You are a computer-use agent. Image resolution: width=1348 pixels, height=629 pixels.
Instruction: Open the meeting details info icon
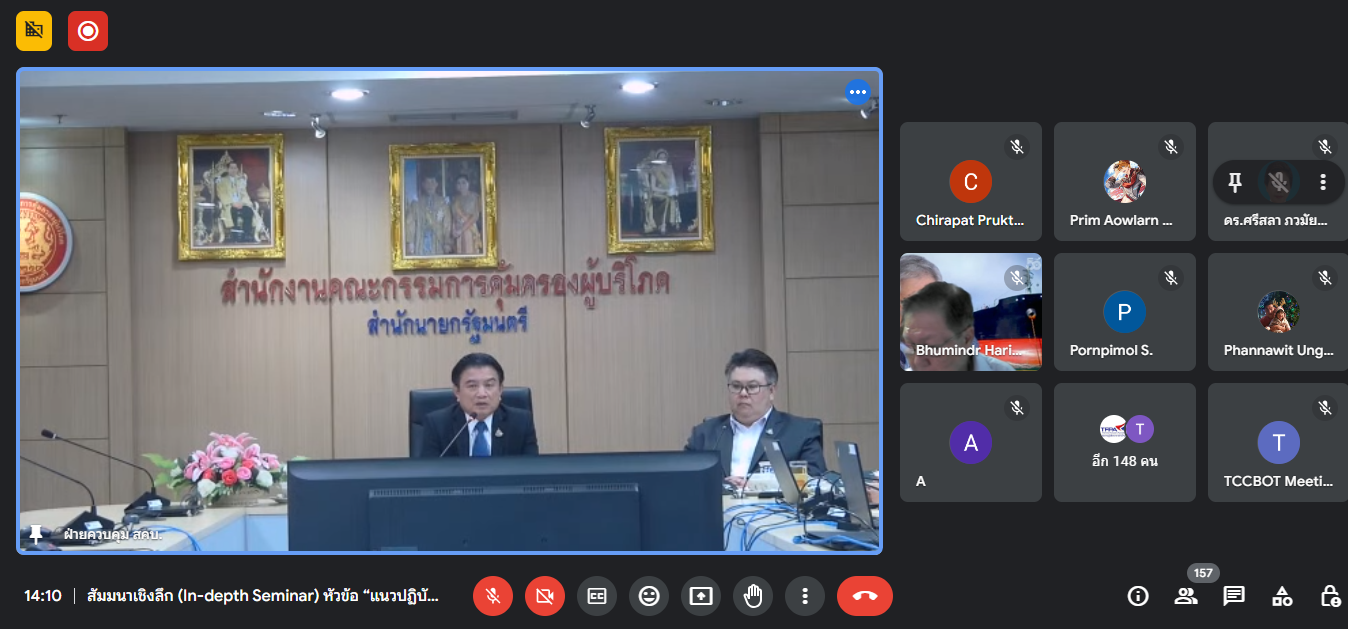click(1137, 596)
